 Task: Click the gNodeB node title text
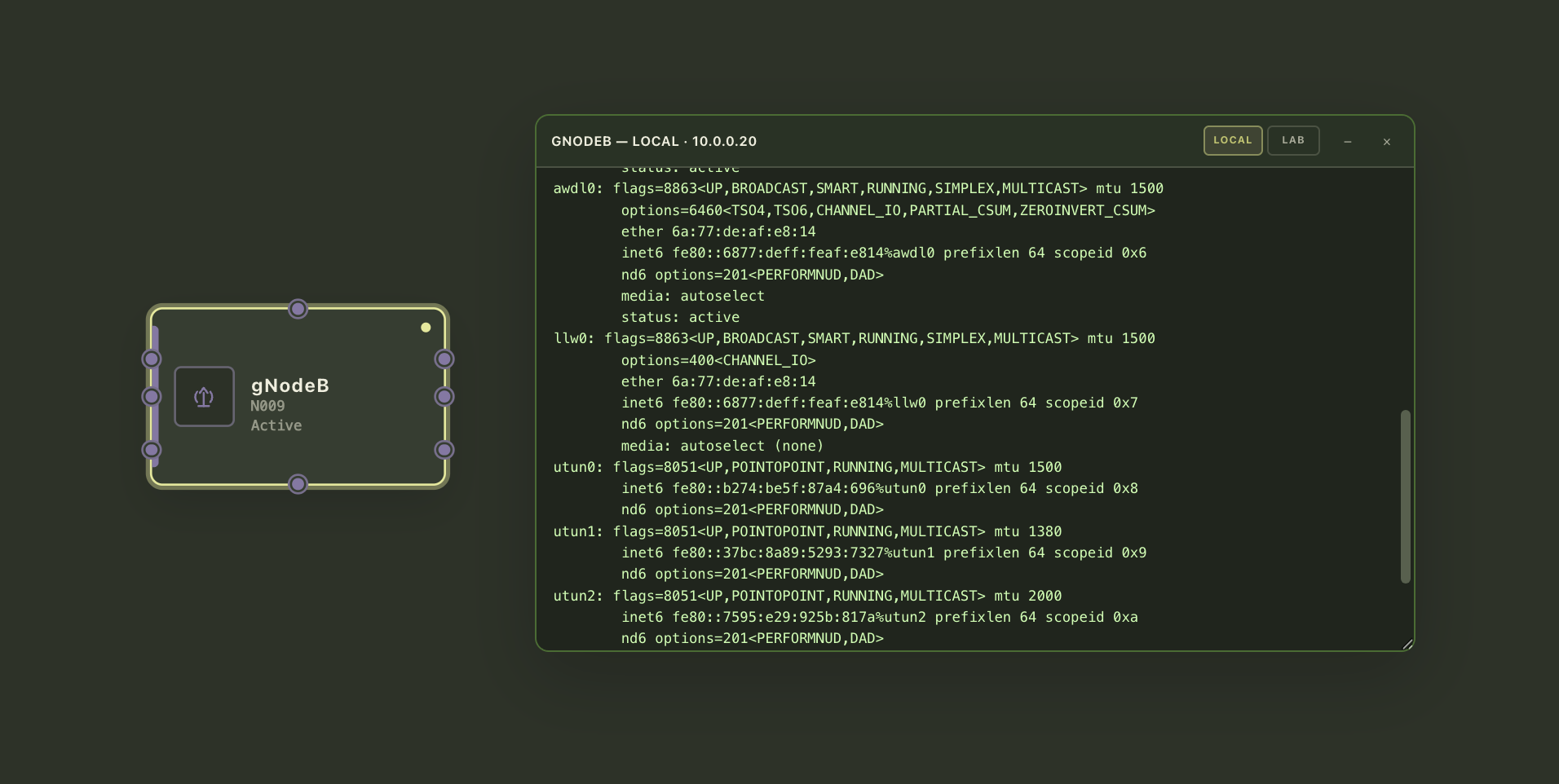[x=290, y=385]
